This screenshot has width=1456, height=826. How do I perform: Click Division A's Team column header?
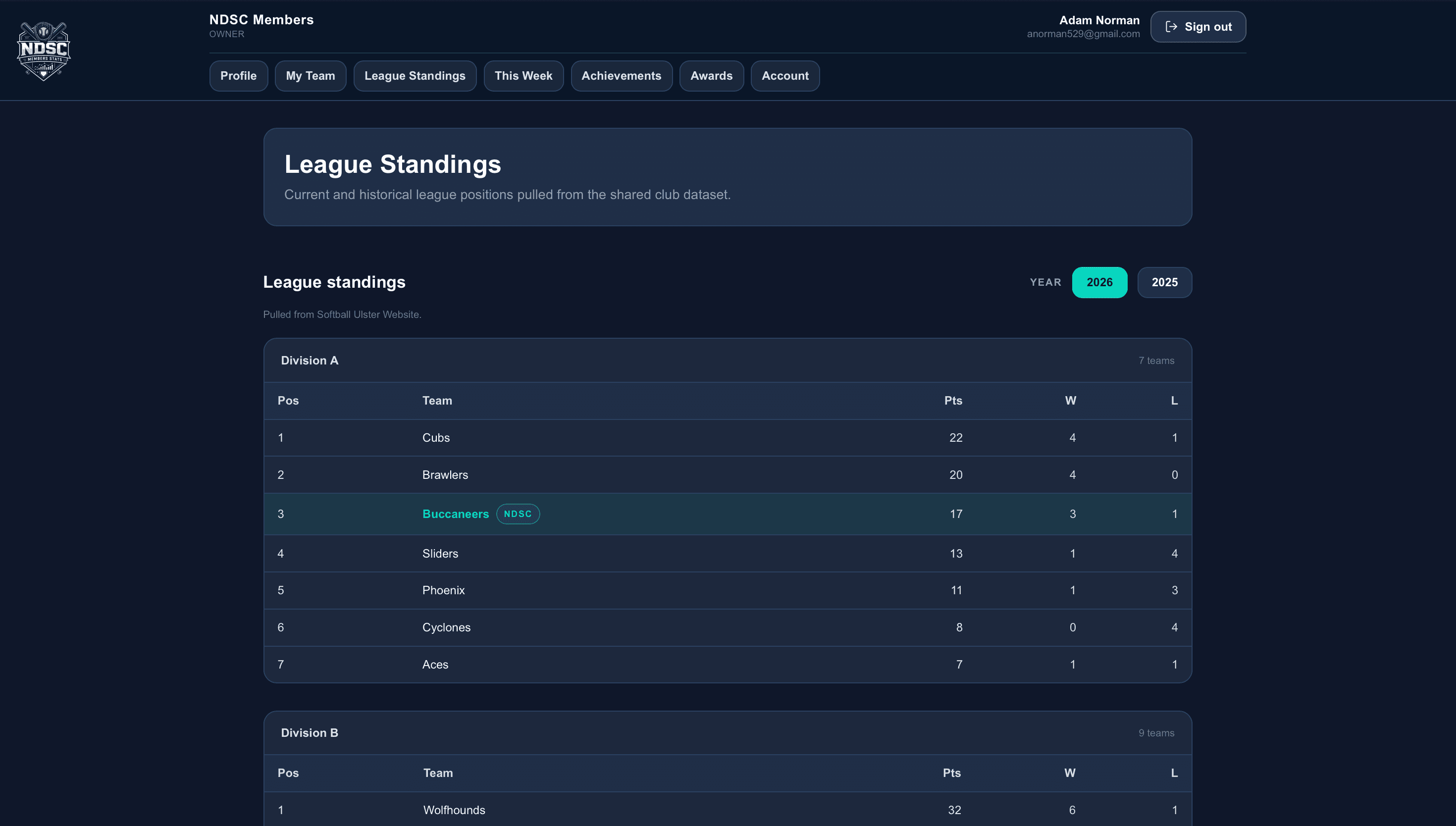coord(437,401)
